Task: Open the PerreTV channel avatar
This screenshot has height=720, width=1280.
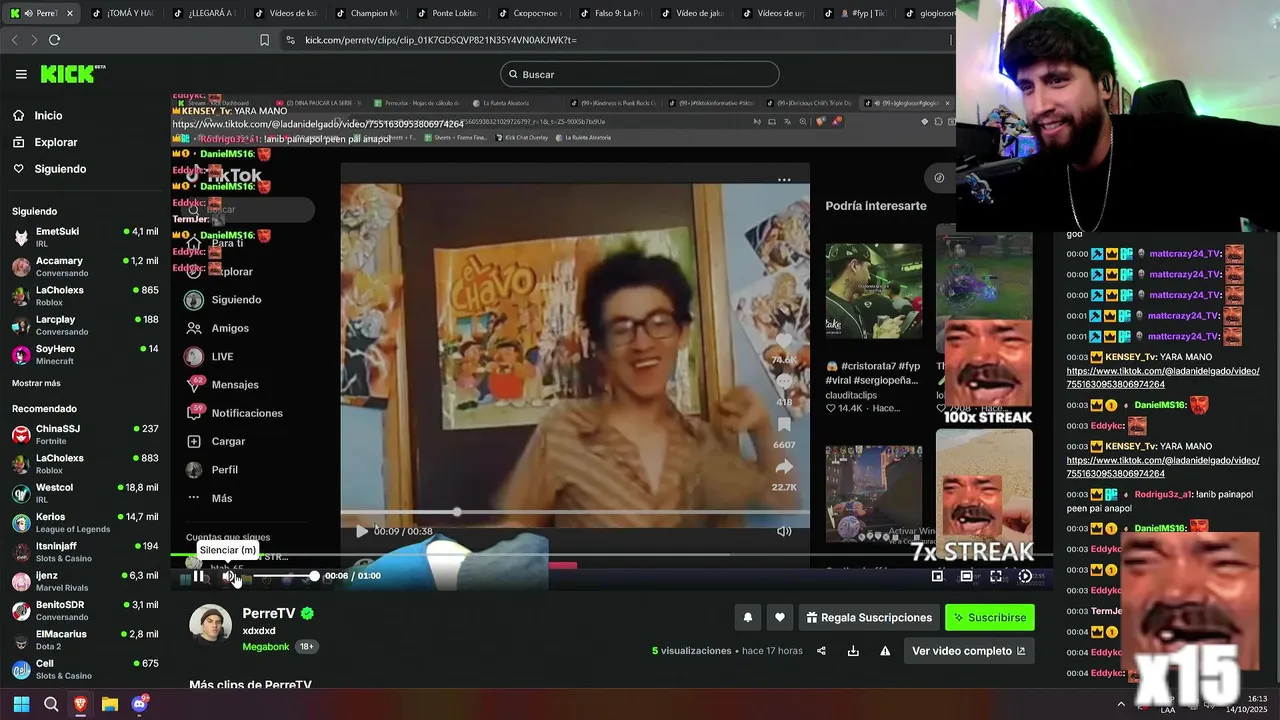Action: pos(210,625)
